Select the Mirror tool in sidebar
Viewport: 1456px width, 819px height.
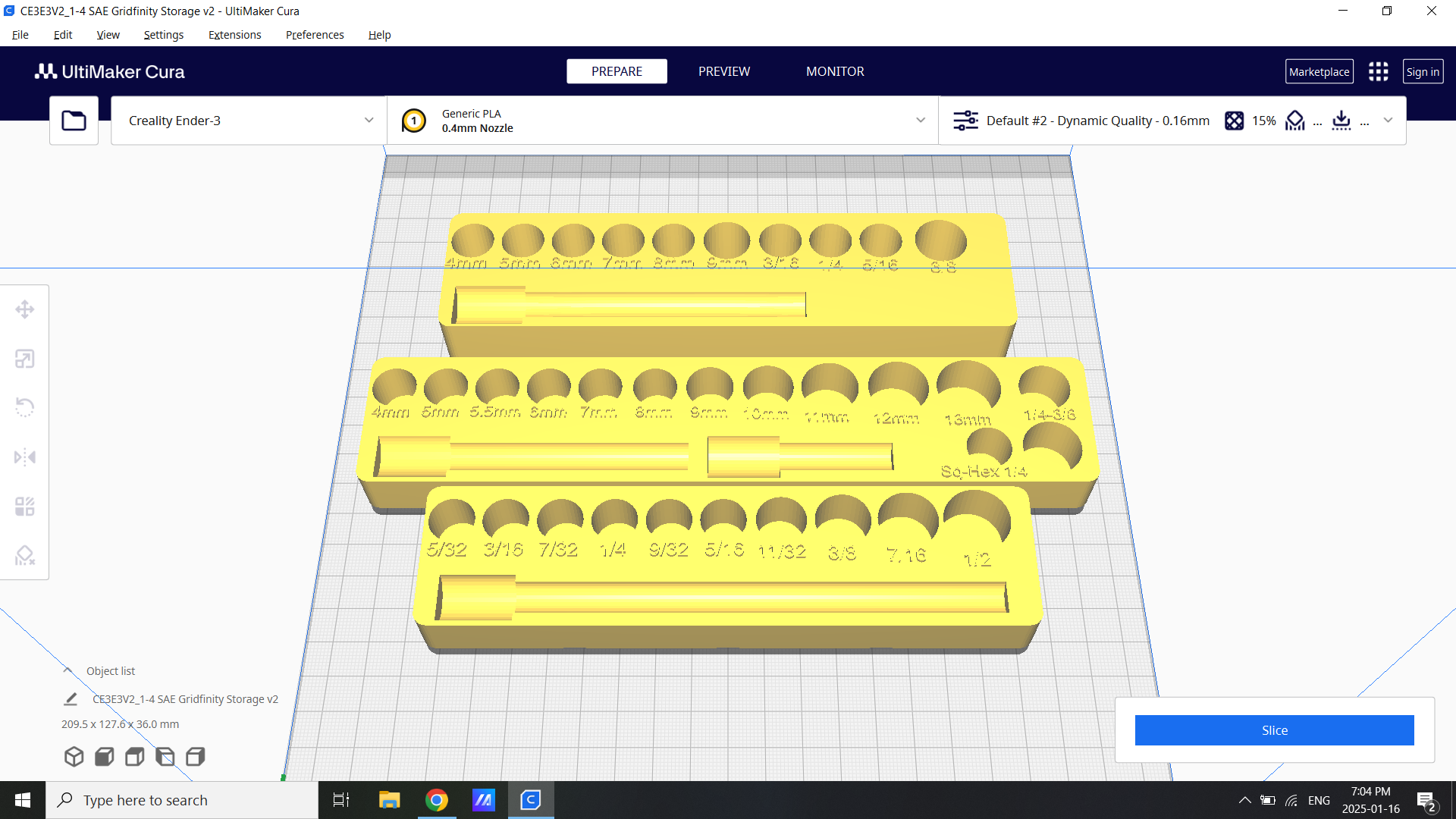click(x=25, y=457)
